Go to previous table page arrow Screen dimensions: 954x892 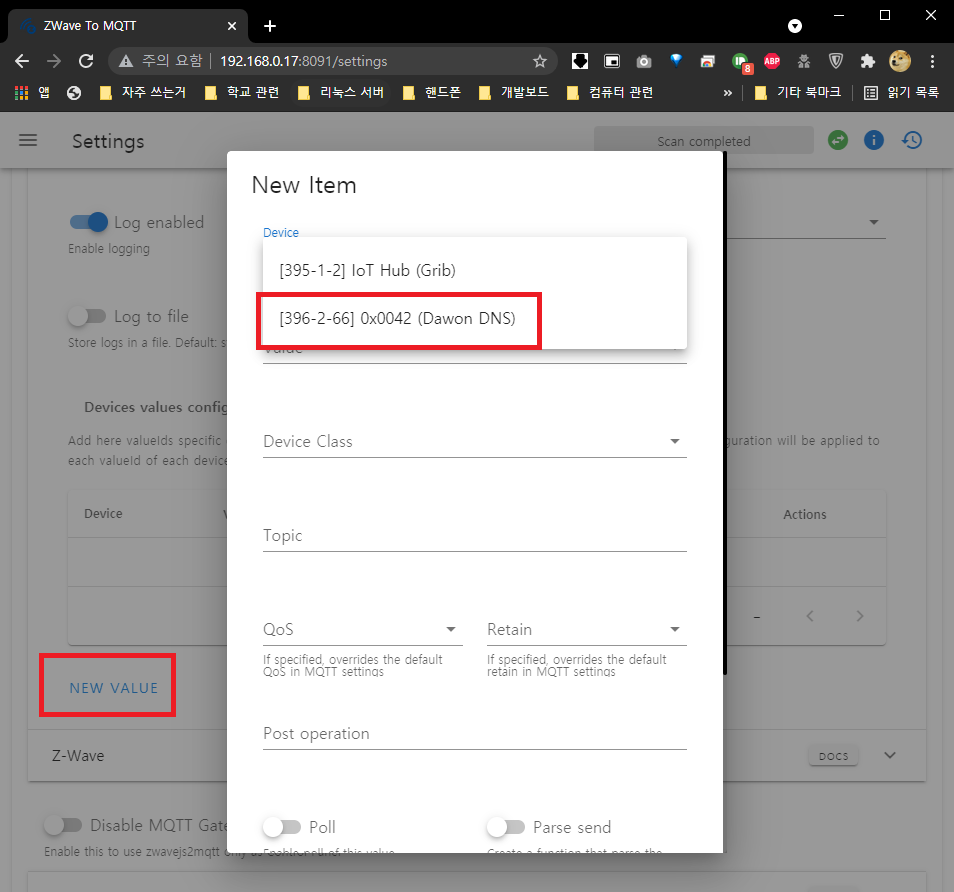[x=810, y=616]
